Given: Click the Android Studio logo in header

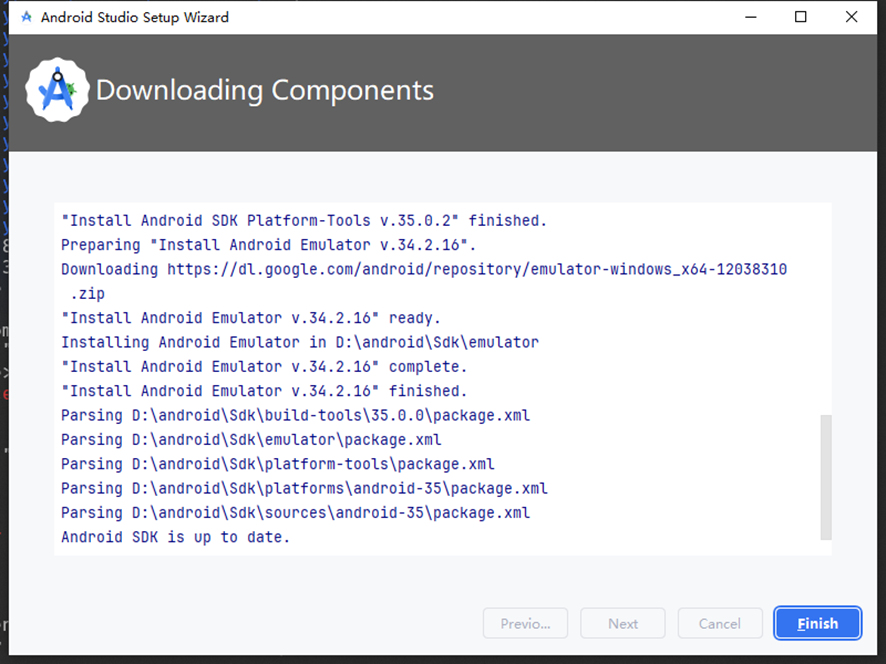Looking at the screenshot, I should 57,90.
